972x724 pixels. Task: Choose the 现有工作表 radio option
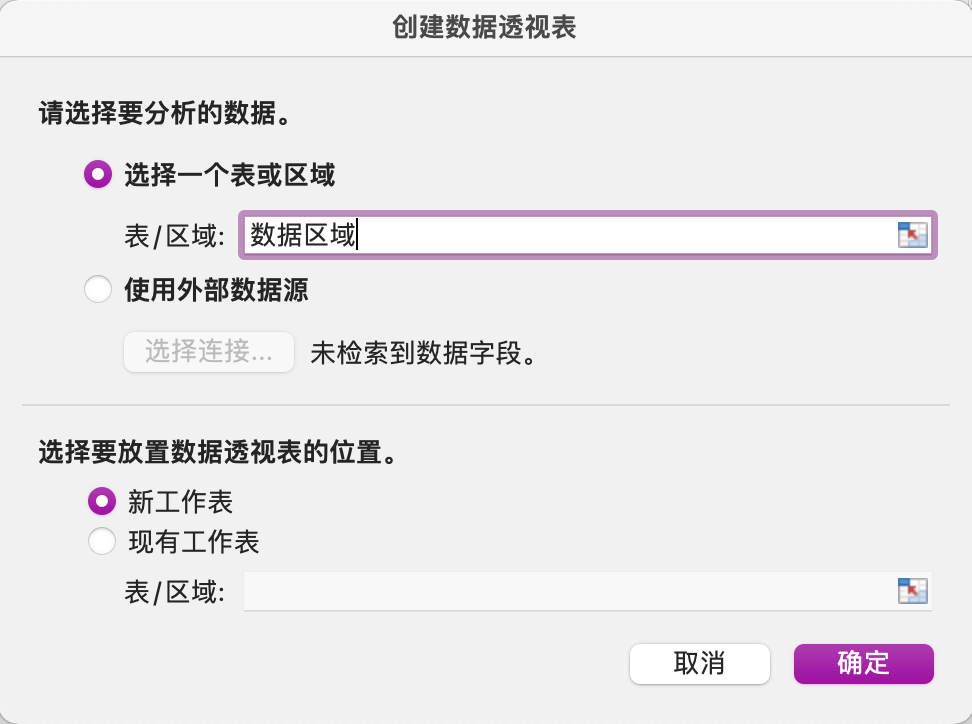pyautogui.click(x=102, y=542)
